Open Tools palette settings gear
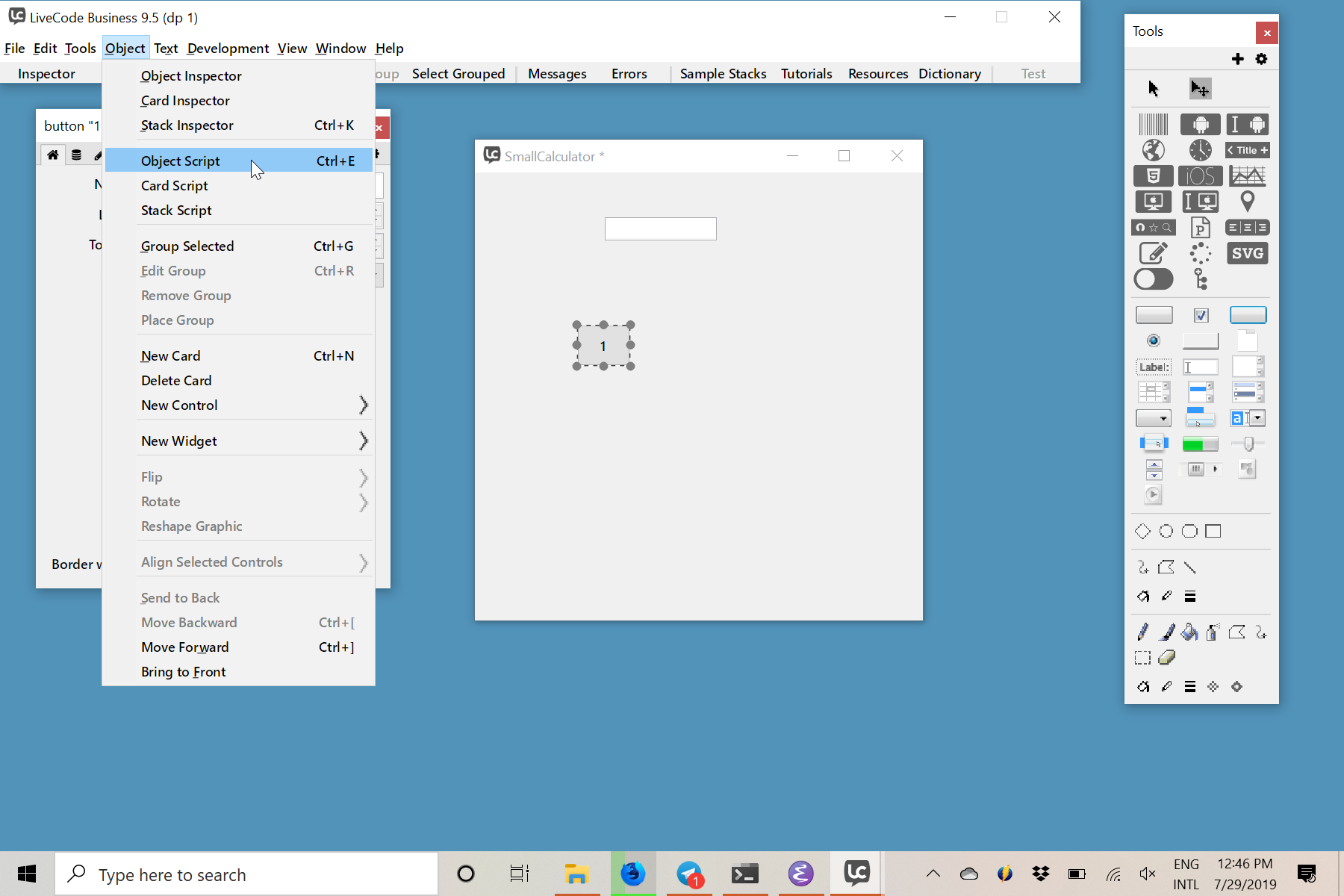Viewport: 1344px width, 896px height. click(x=1261, y=59)
